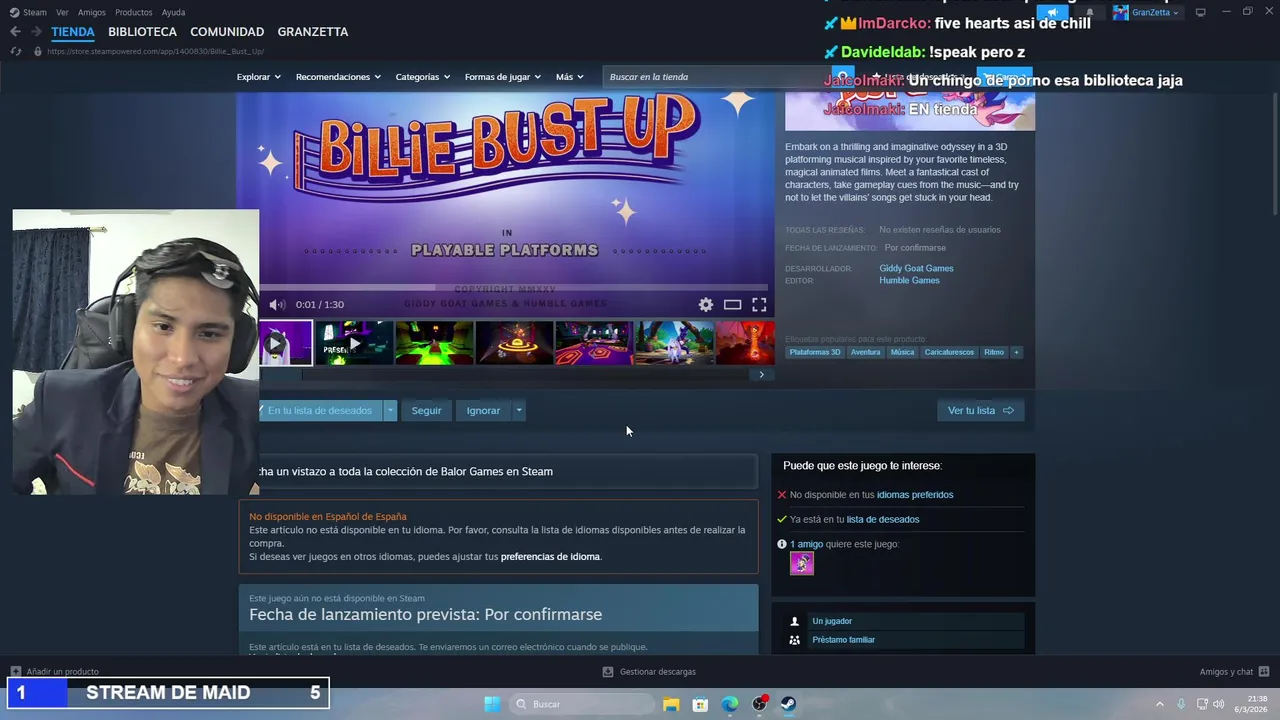The width and height of the screenshot is (1280, 720).
Task: Toggle Seguir for this game
Action: click(426, 410)
